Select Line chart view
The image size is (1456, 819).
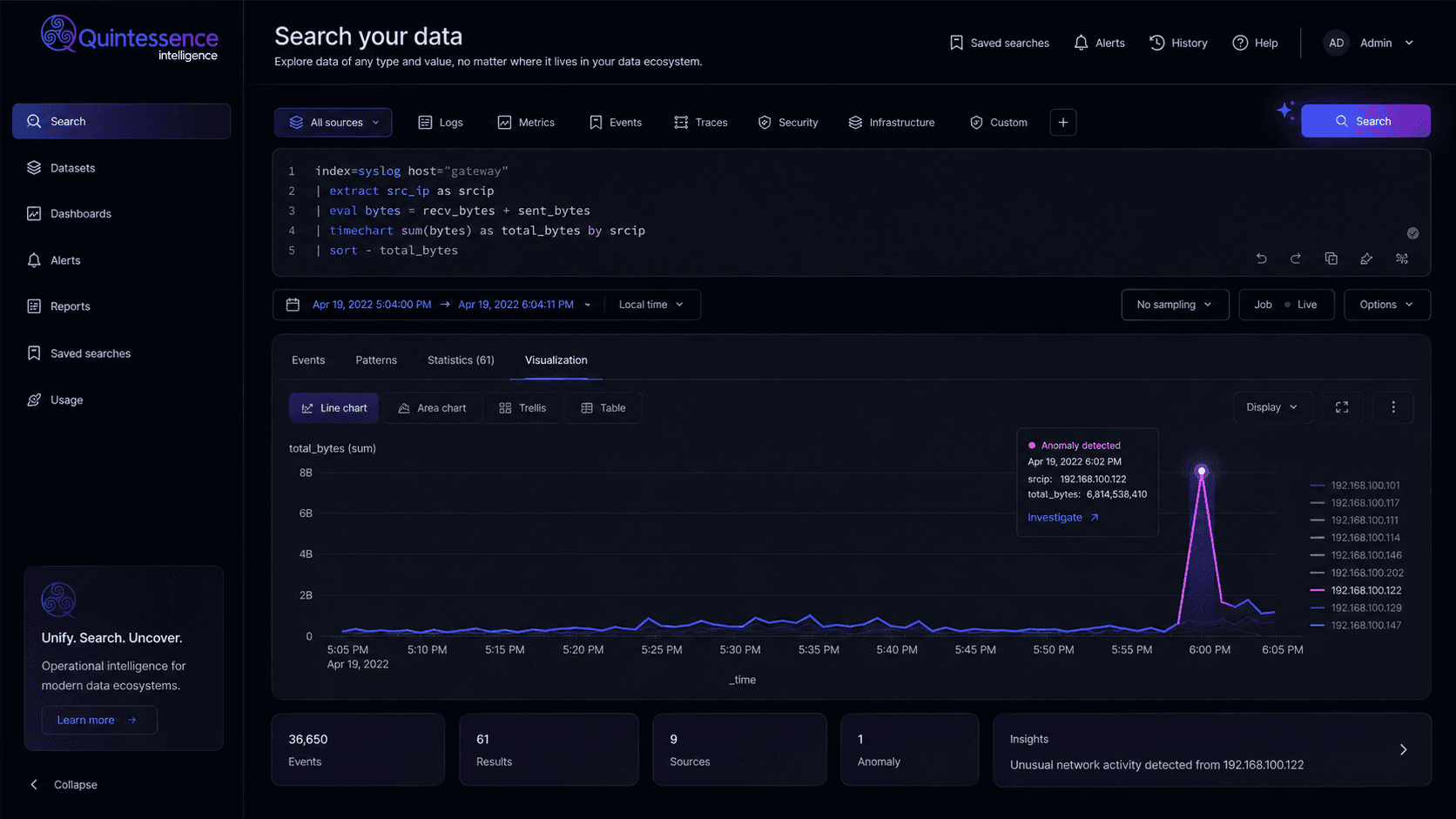click(334, 408)
